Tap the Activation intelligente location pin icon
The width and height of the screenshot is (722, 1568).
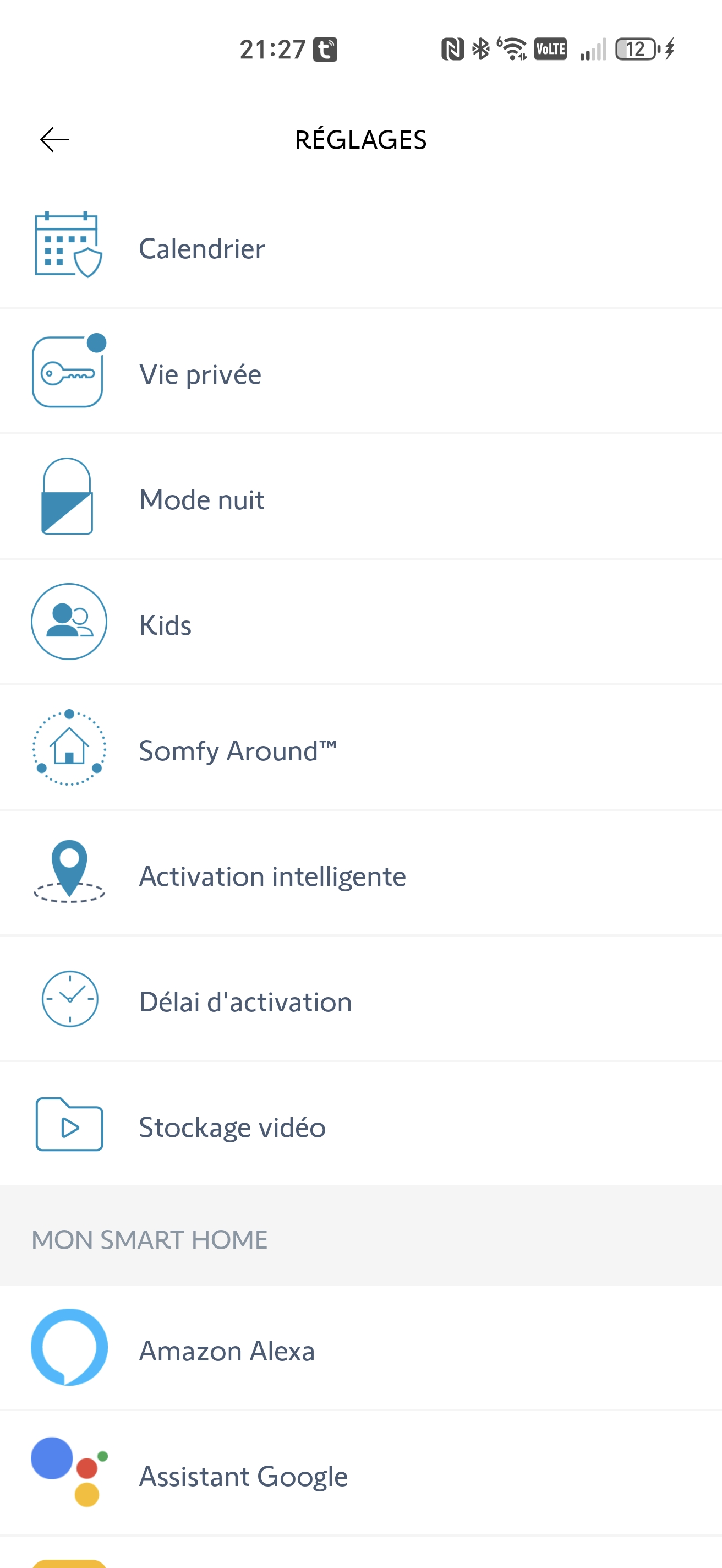[x=69, y=872]
